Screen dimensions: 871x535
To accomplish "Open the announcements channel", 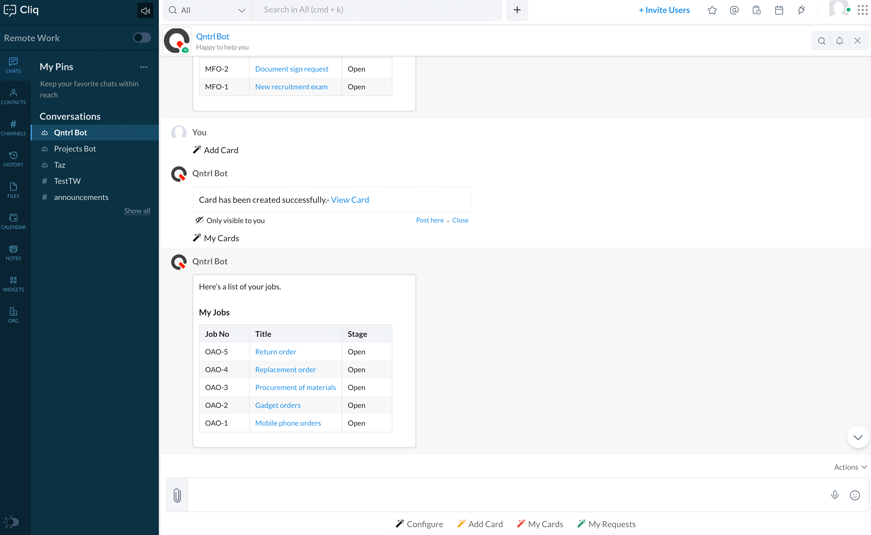I will 95,197.
